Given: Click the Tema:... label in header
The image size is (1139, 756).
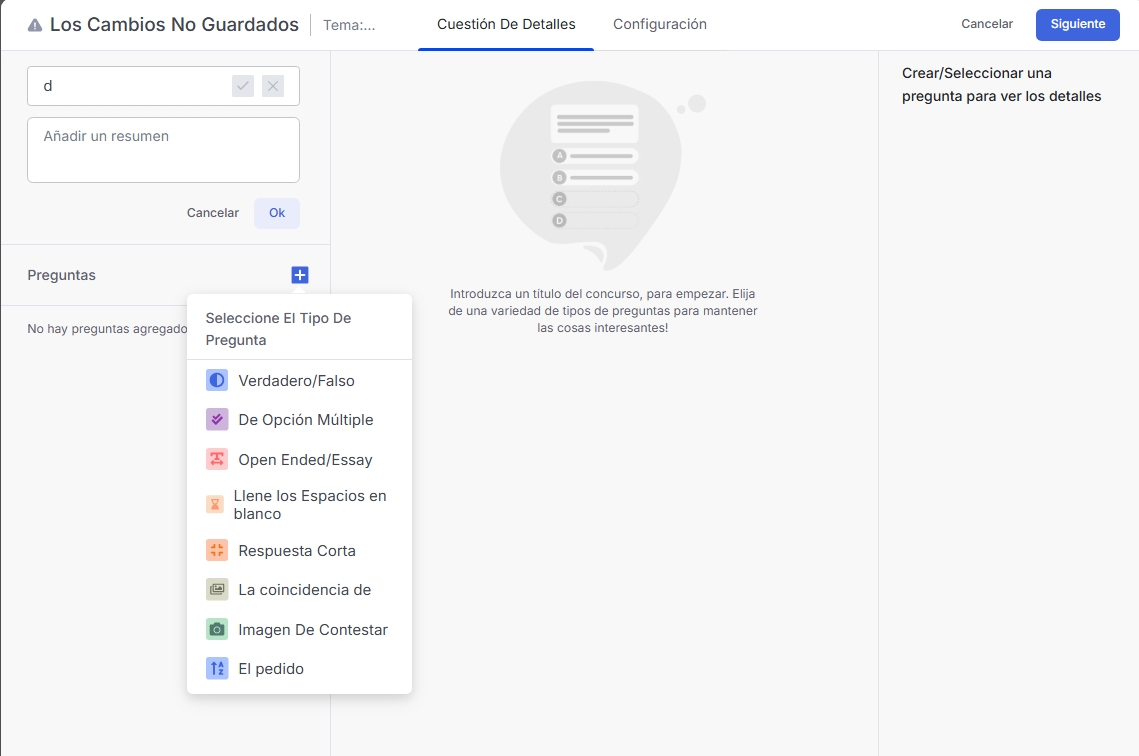Looking at the screenshot, I should pos(349,25).
